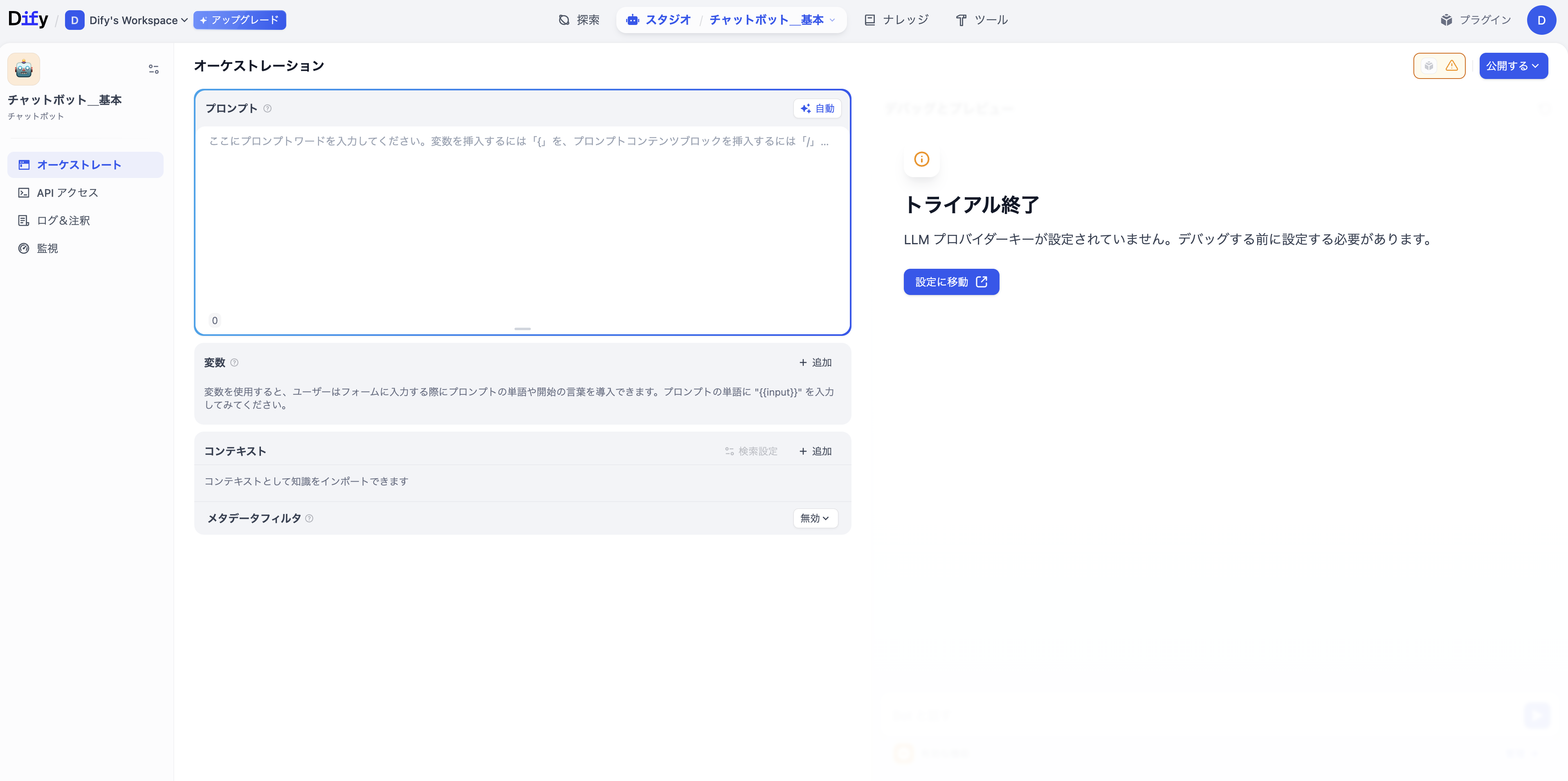
Task: Open the app settings icon beside チャットボット＿基本
Action: click(153, 69)
